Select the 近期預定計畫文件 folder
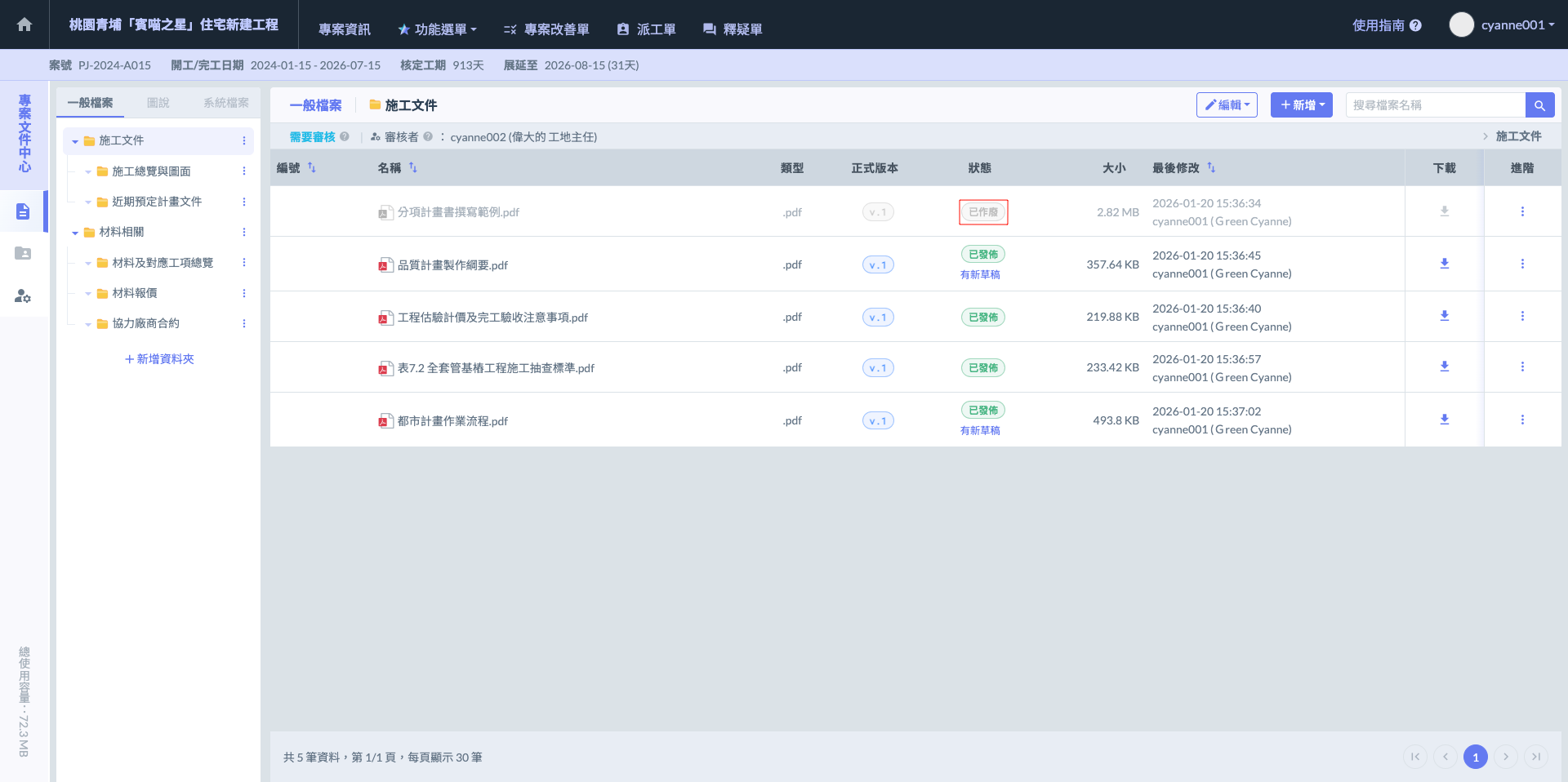This screenshot has height=782, width=1568. tap(156, 202)
